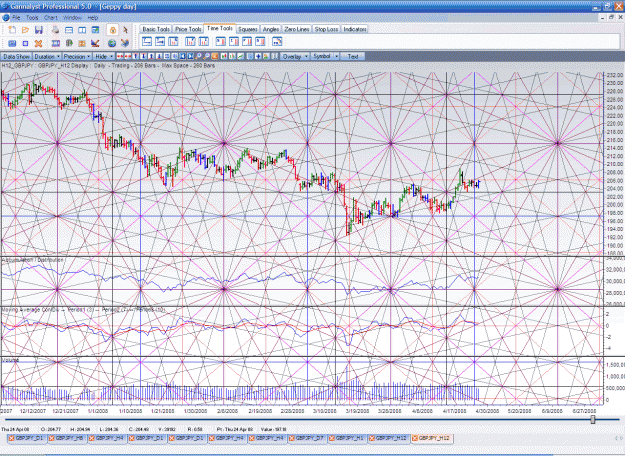Viewport: 625px width, 456px height.
Task: Open the Help menu
Action: (x=92, y=18)
